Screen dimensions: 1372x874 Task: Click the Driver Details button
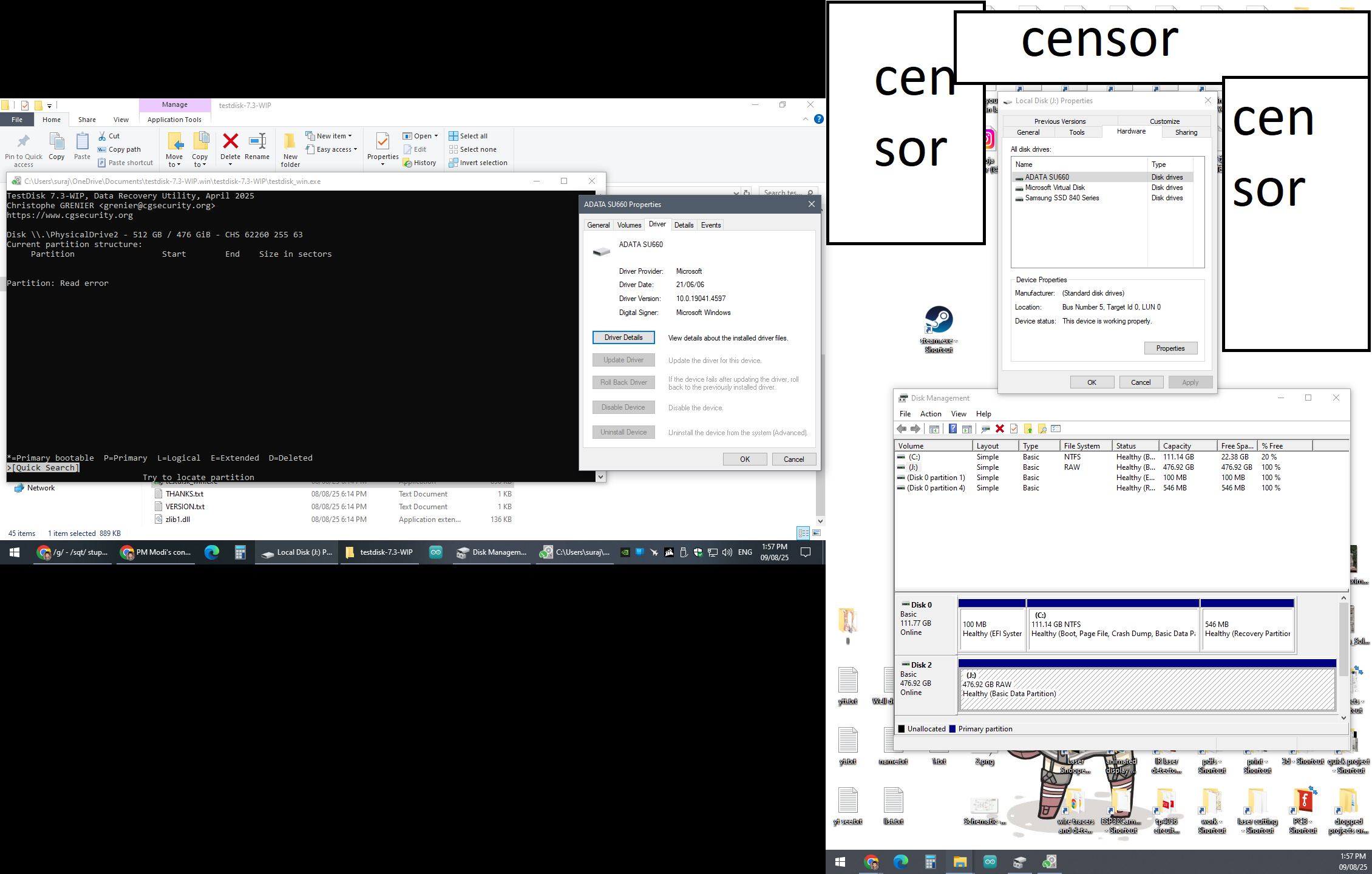(623, 337)
